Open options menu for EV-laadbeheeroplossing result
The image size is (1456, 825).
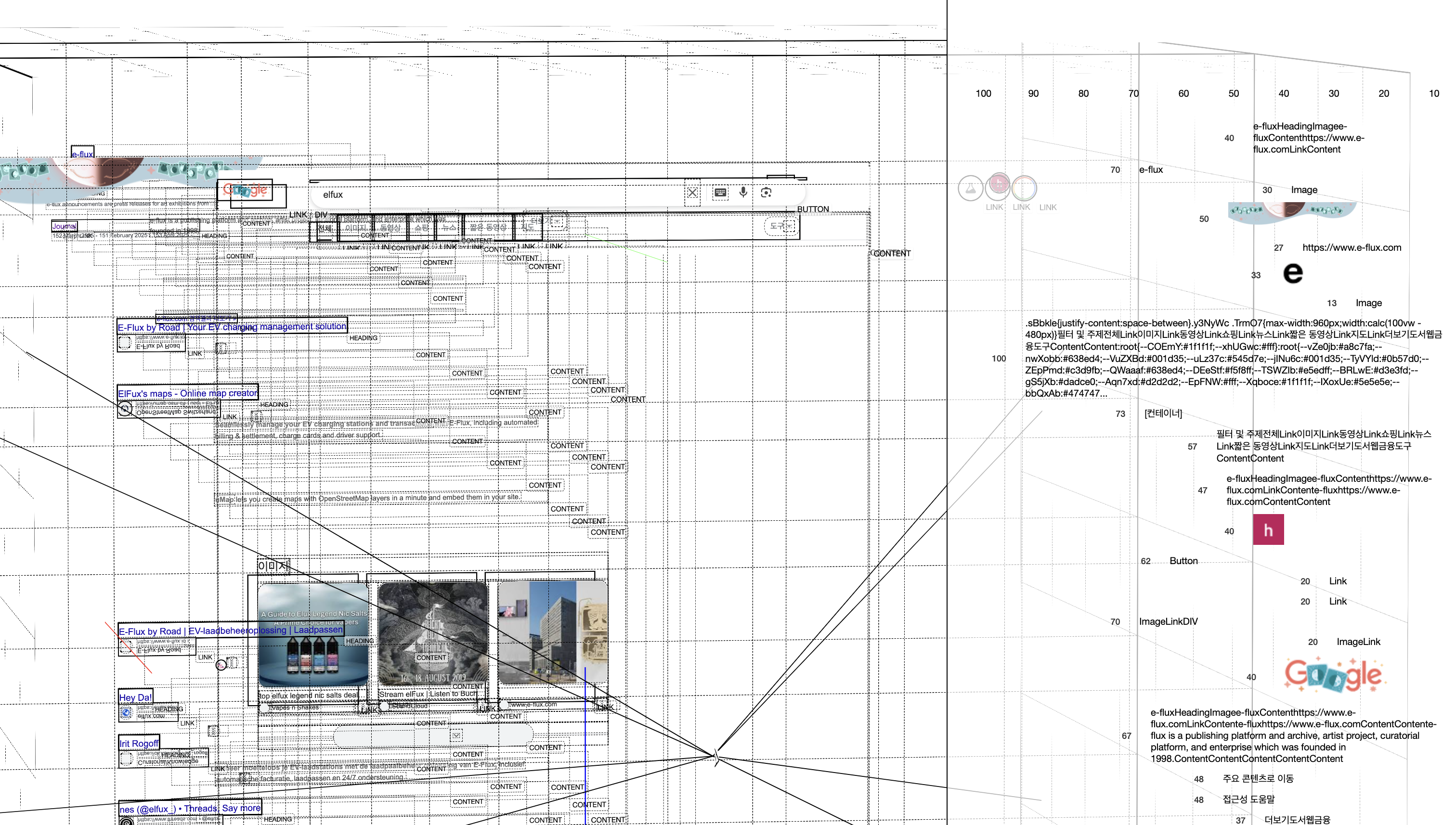click(232, 662)
